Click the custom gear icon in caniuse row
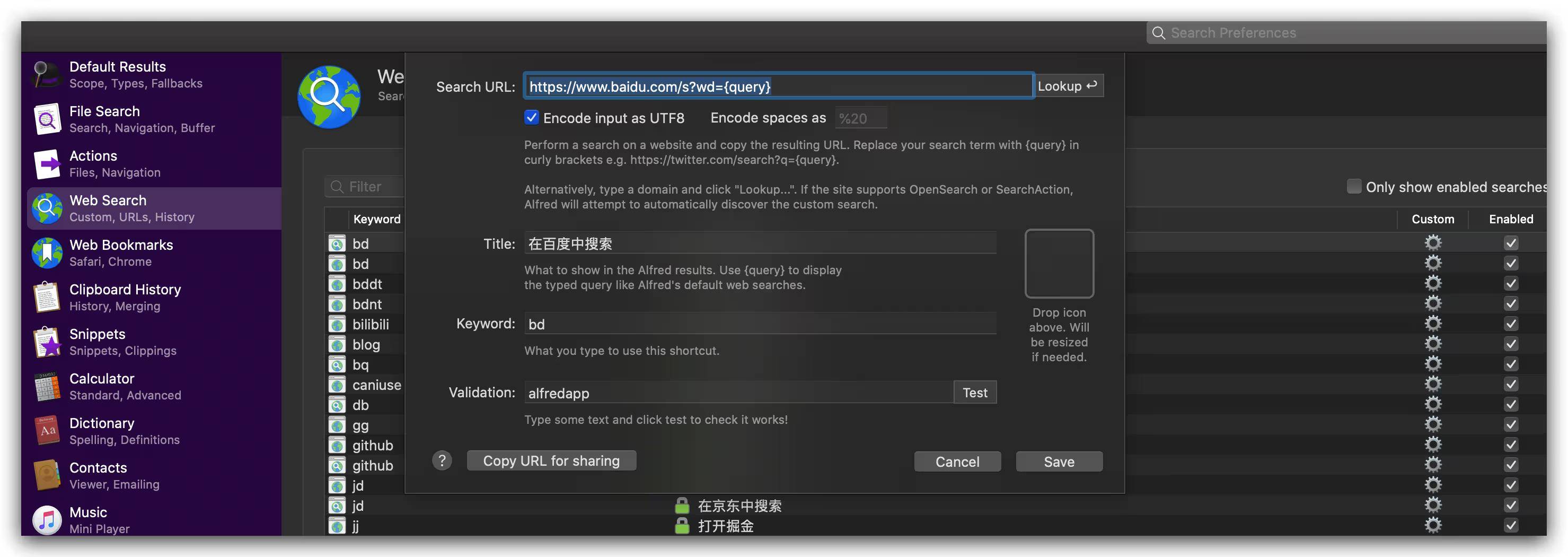1568x557 pixels. (1433, 384)
